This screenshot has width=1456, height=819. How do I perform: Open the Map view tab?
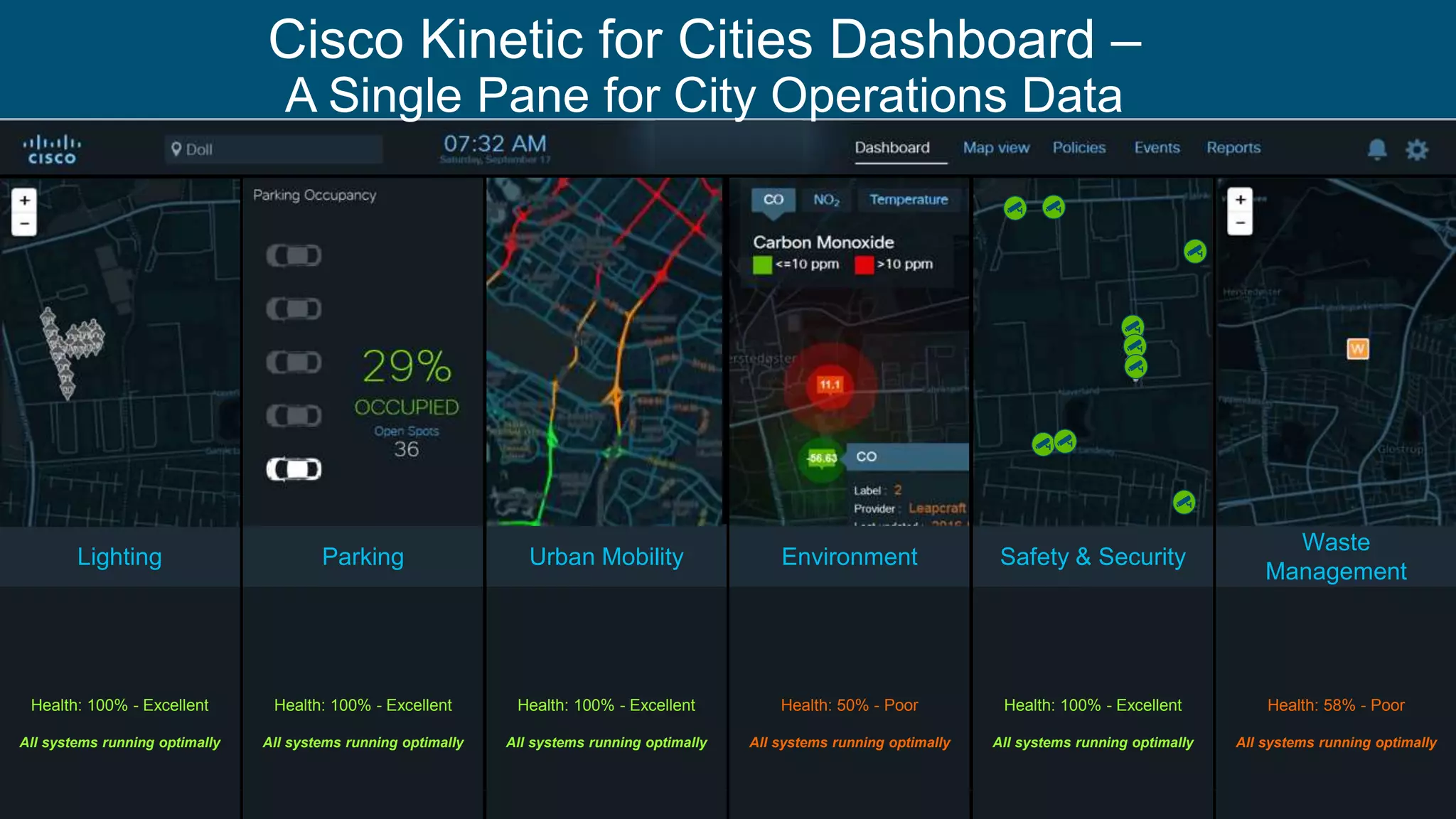tap(996, 148)
